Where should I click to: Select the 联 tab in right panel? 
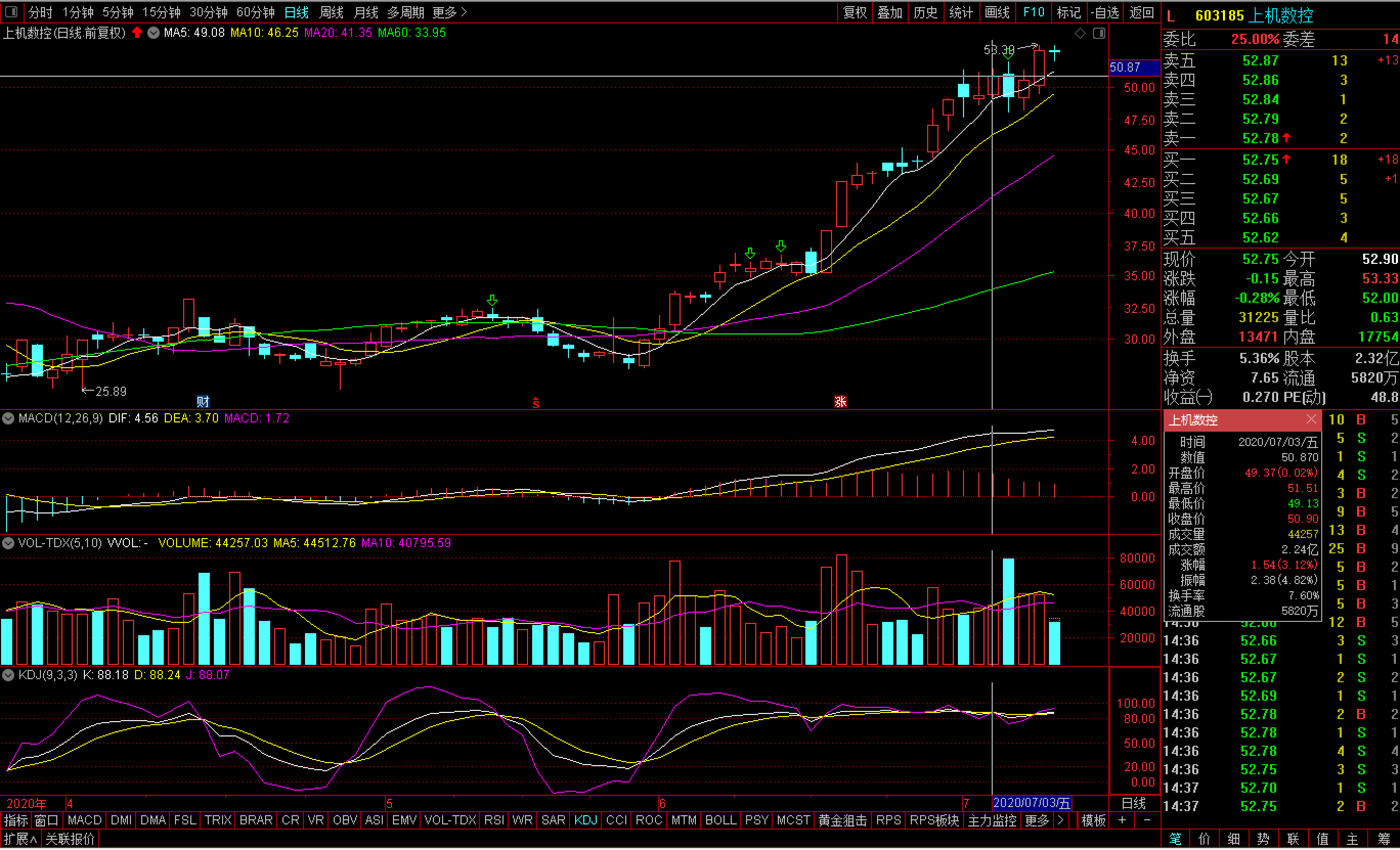[x=1293, y=839]
